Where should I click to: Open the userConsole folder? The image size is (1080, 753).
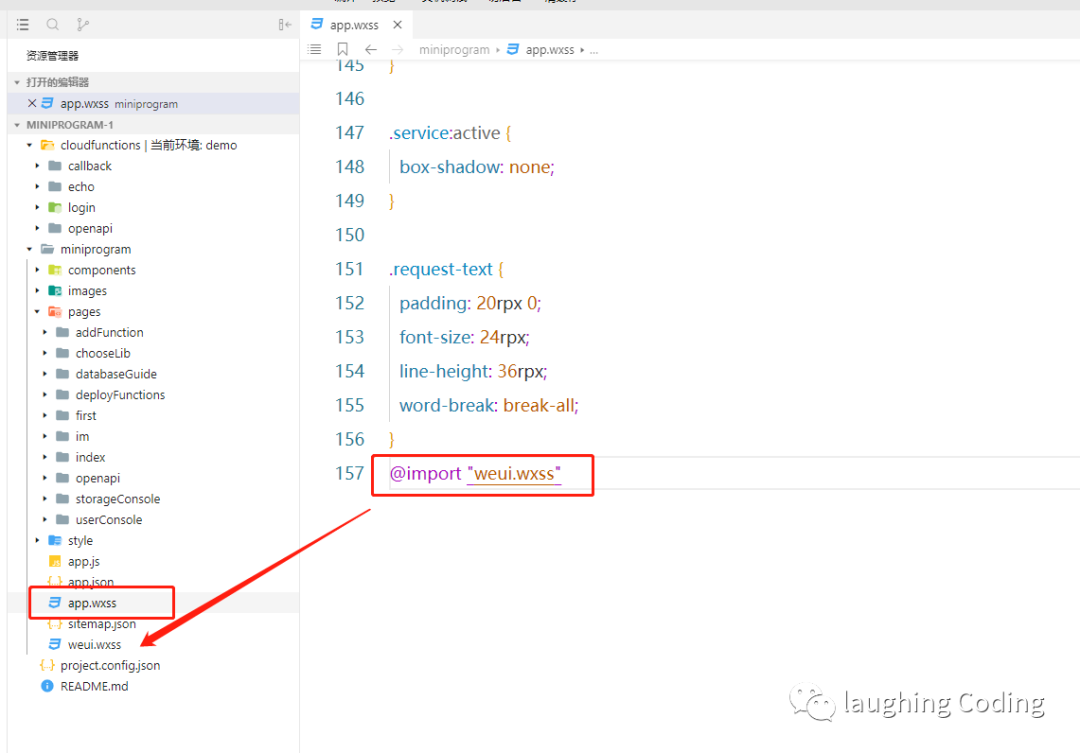tap(109, 519)
